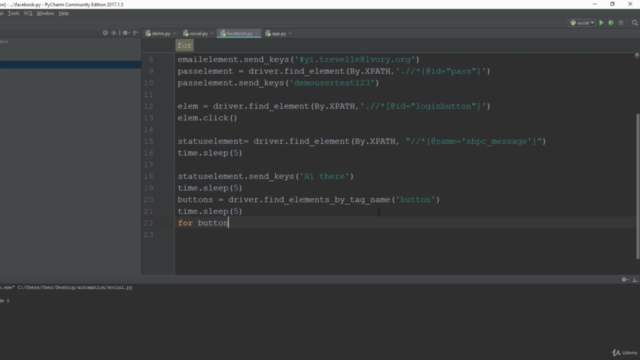The height and width of the screenshot is (360, 640).
Task: Close the social.py tab
Action: point(212,33)
